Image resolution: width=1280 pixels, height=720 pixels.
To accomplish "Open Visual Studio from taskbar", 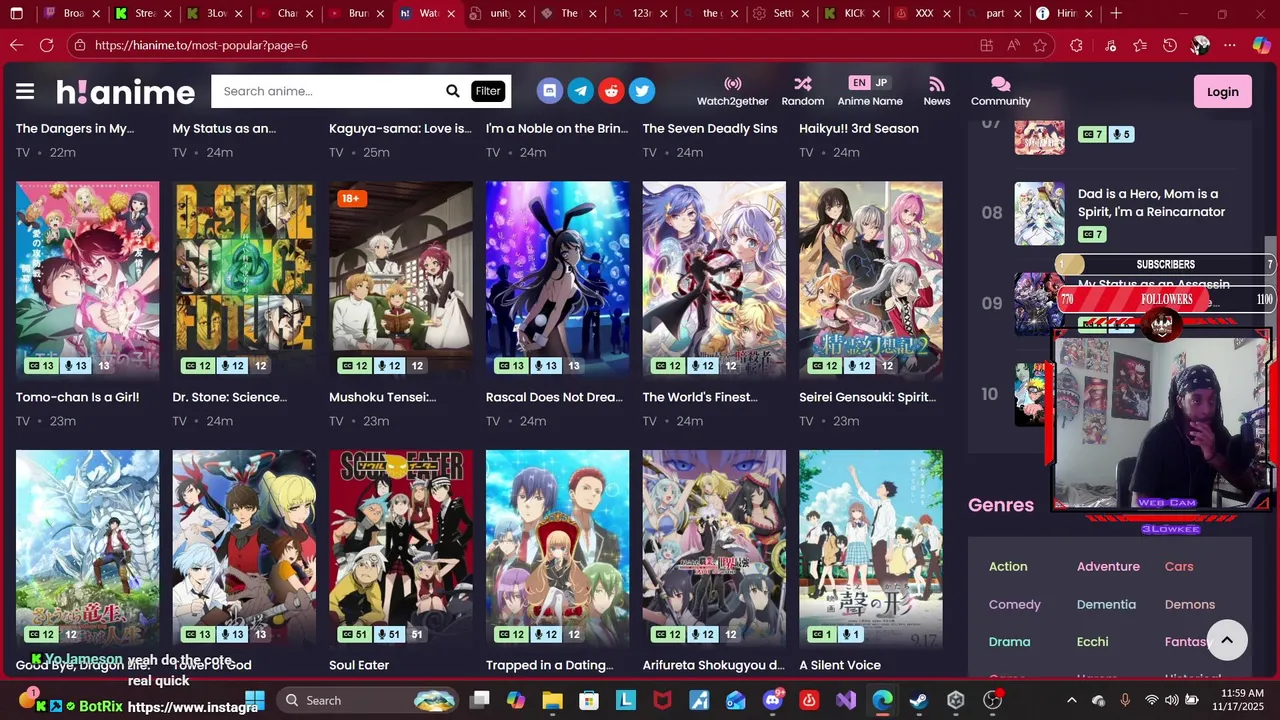I will tap(846, 700).
